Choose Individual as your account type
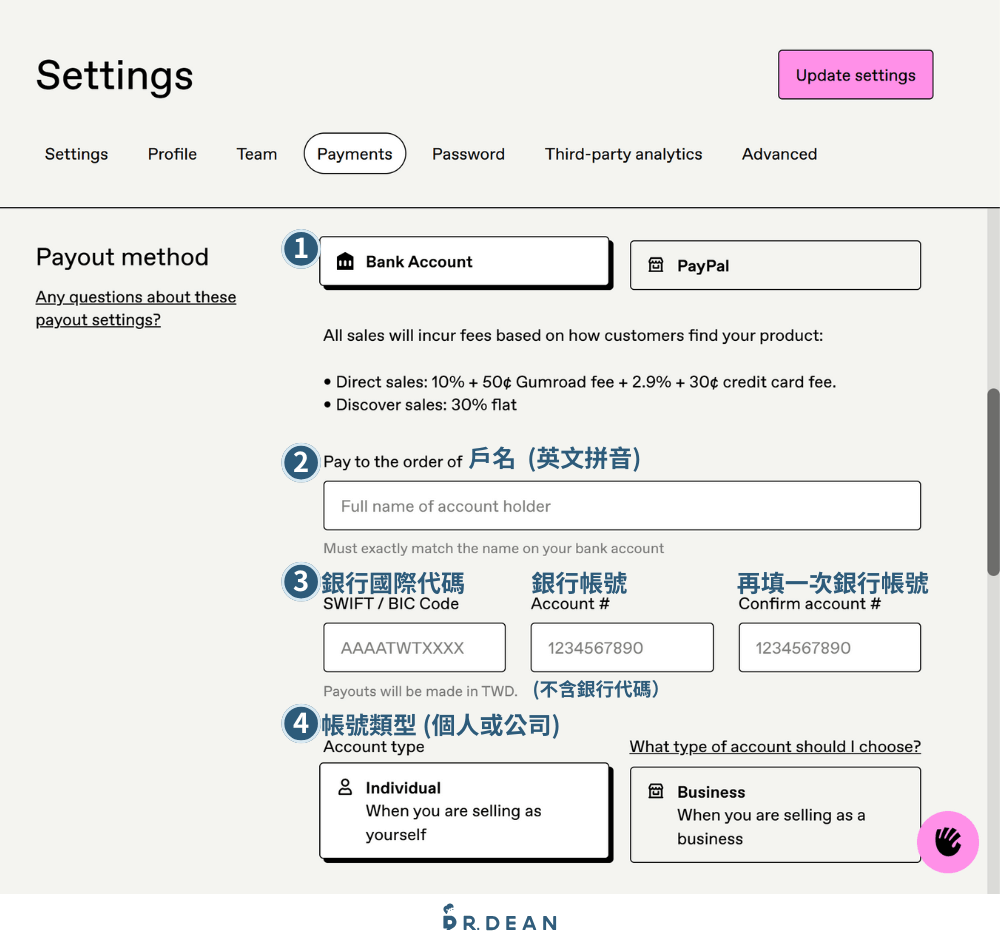This screenshot has width=1000, height=940. (465, 811)
